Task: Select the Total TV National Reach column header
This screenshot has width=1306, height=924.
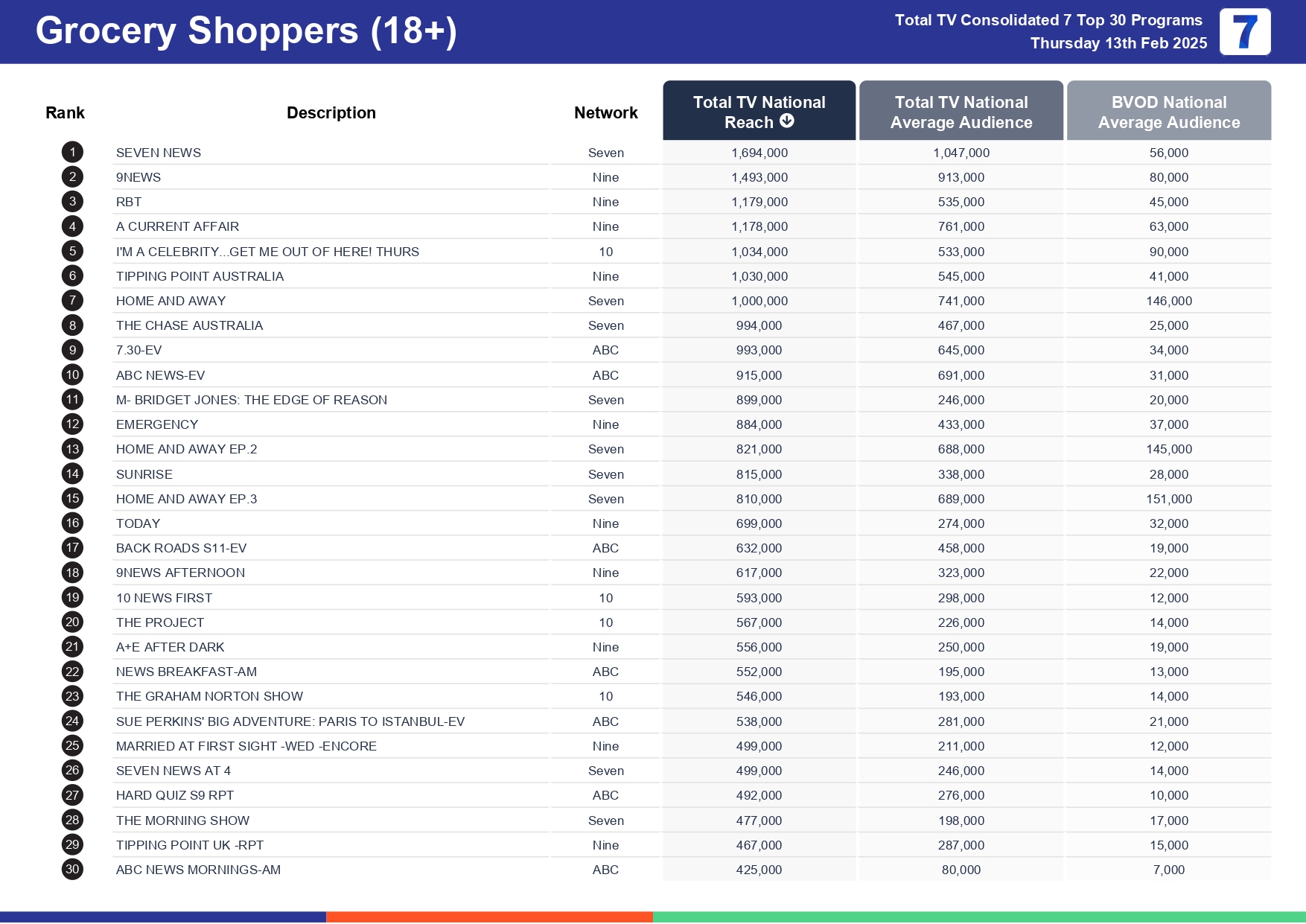Action: (x=758, y=110)
